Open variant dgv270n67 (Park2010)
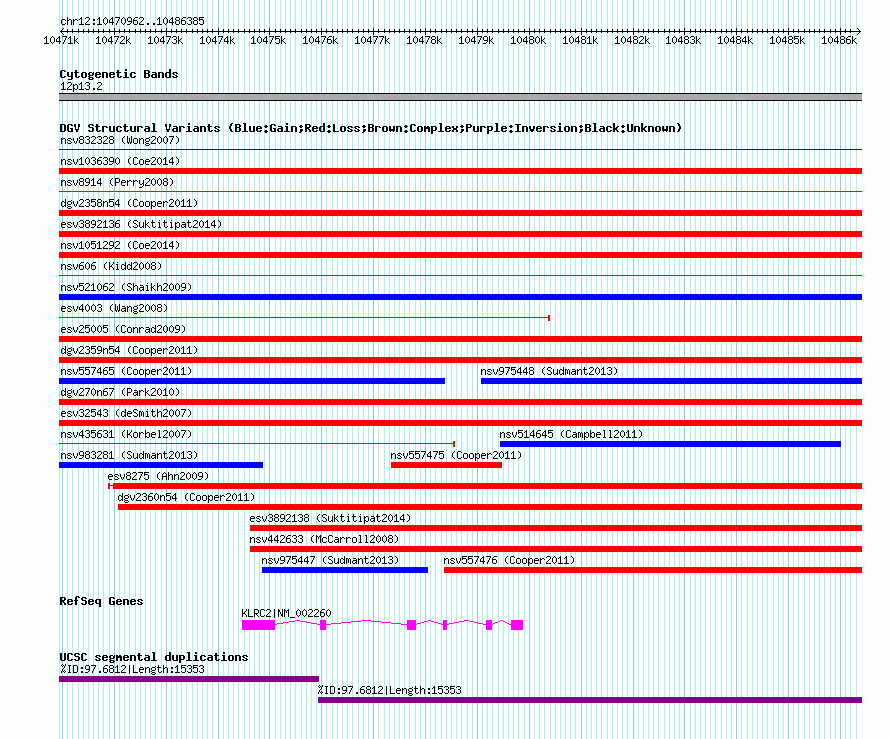890x739 pixels. tap(120, 392)
